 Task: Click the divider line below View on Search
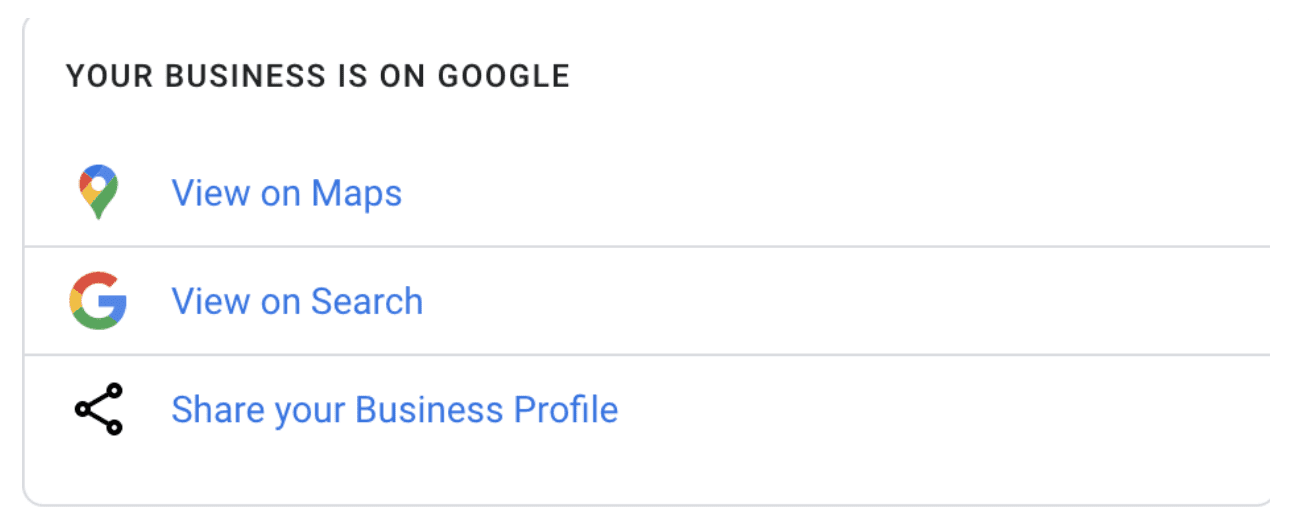(647, 354)
